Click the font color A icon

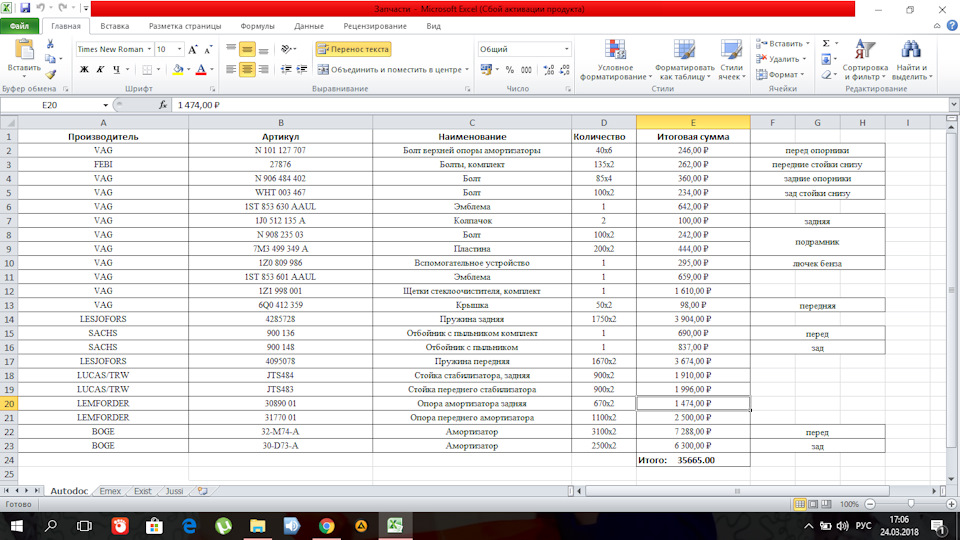pyautogui.click(x=201, y=70)
